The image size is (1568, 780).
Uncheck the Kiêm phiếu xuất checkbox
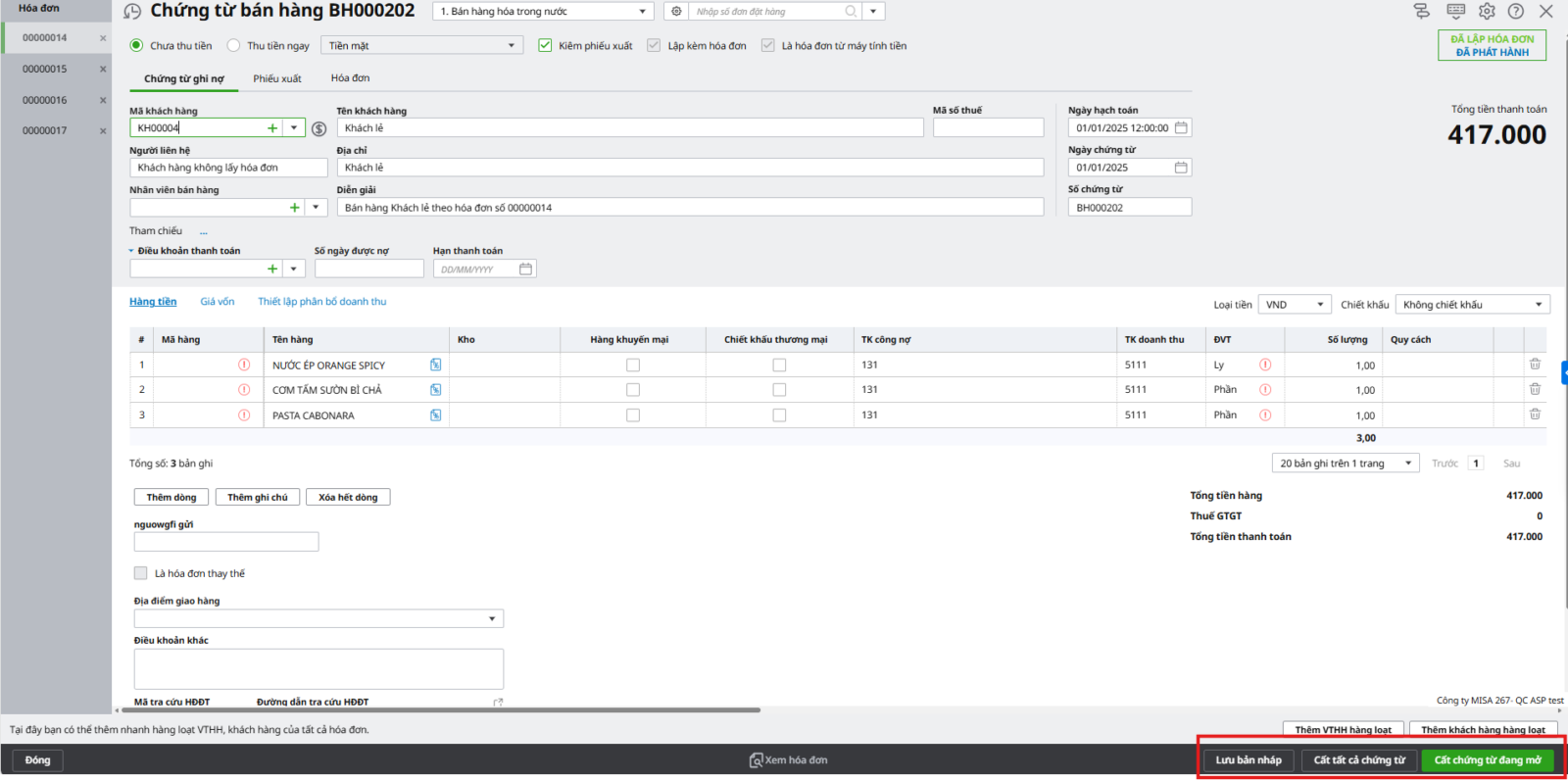[545, 46]
